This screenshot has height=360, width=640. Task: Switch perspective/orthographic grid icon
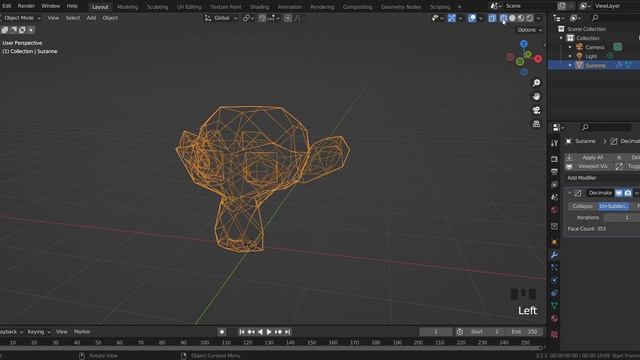coord(536,124)
